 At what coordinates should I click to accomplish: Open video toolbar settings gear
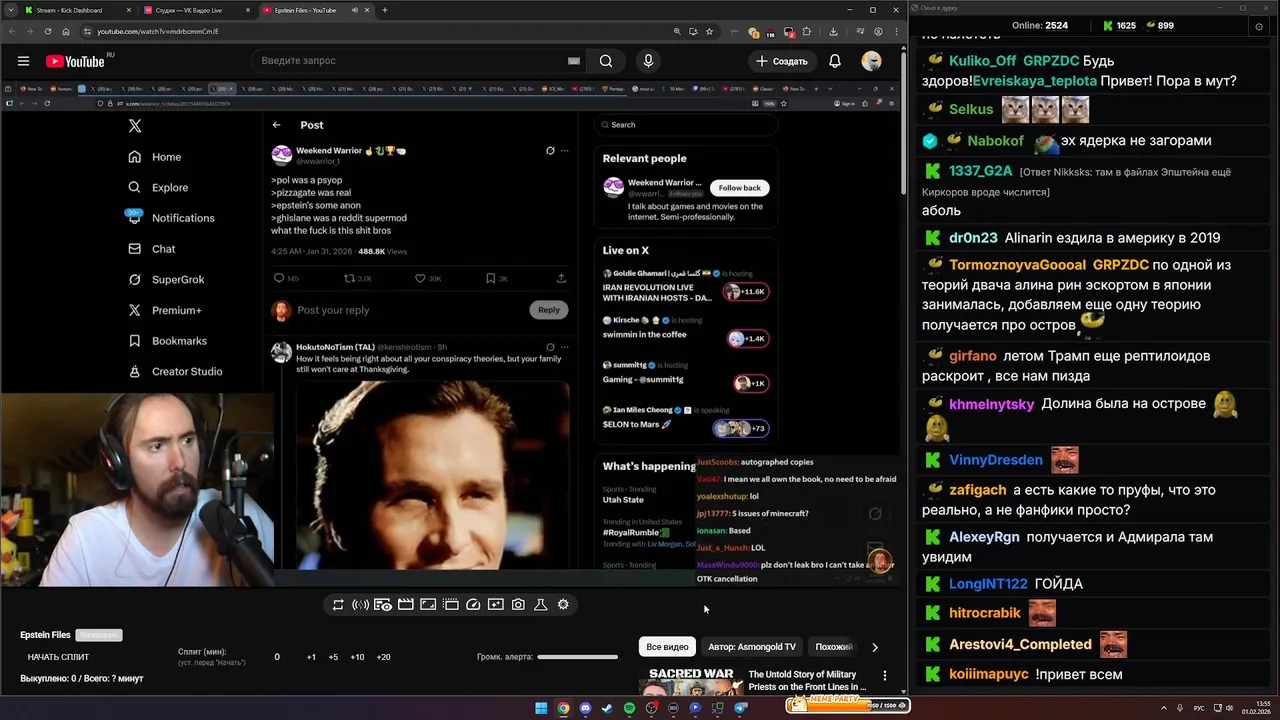pos(563,605)
